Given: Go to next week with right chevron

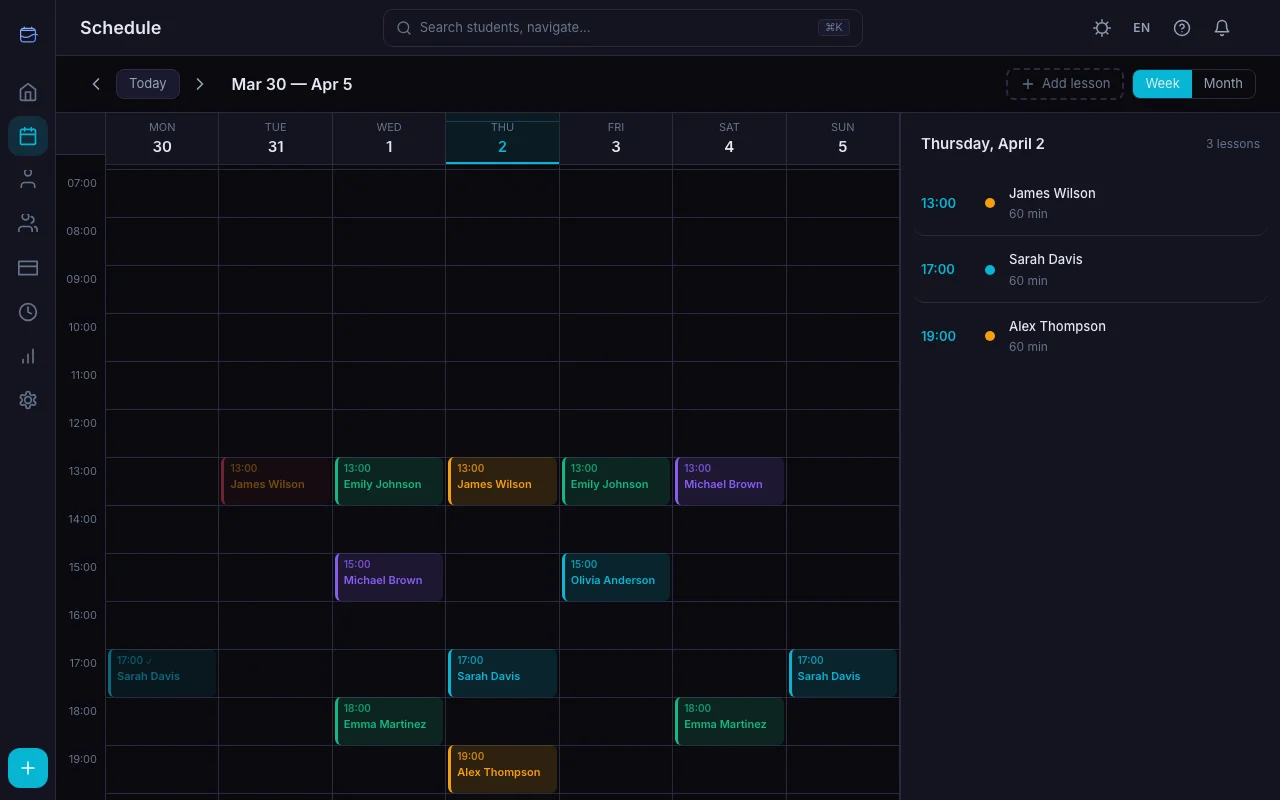Looking at the screenshot, I should pos(200,84).
